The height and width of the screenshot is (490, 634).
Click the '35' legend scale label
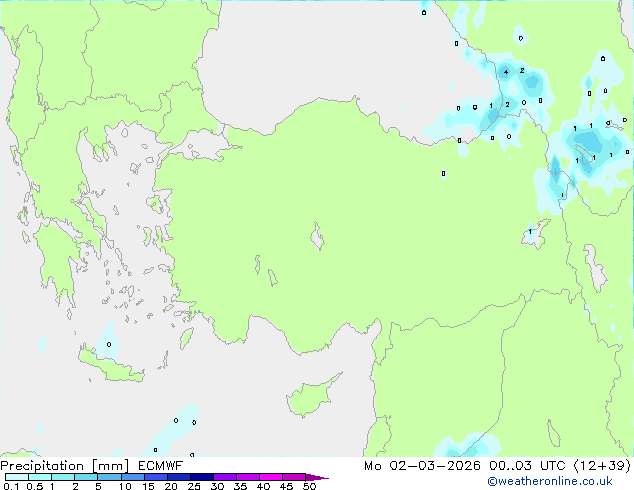[x=240, y=486]
